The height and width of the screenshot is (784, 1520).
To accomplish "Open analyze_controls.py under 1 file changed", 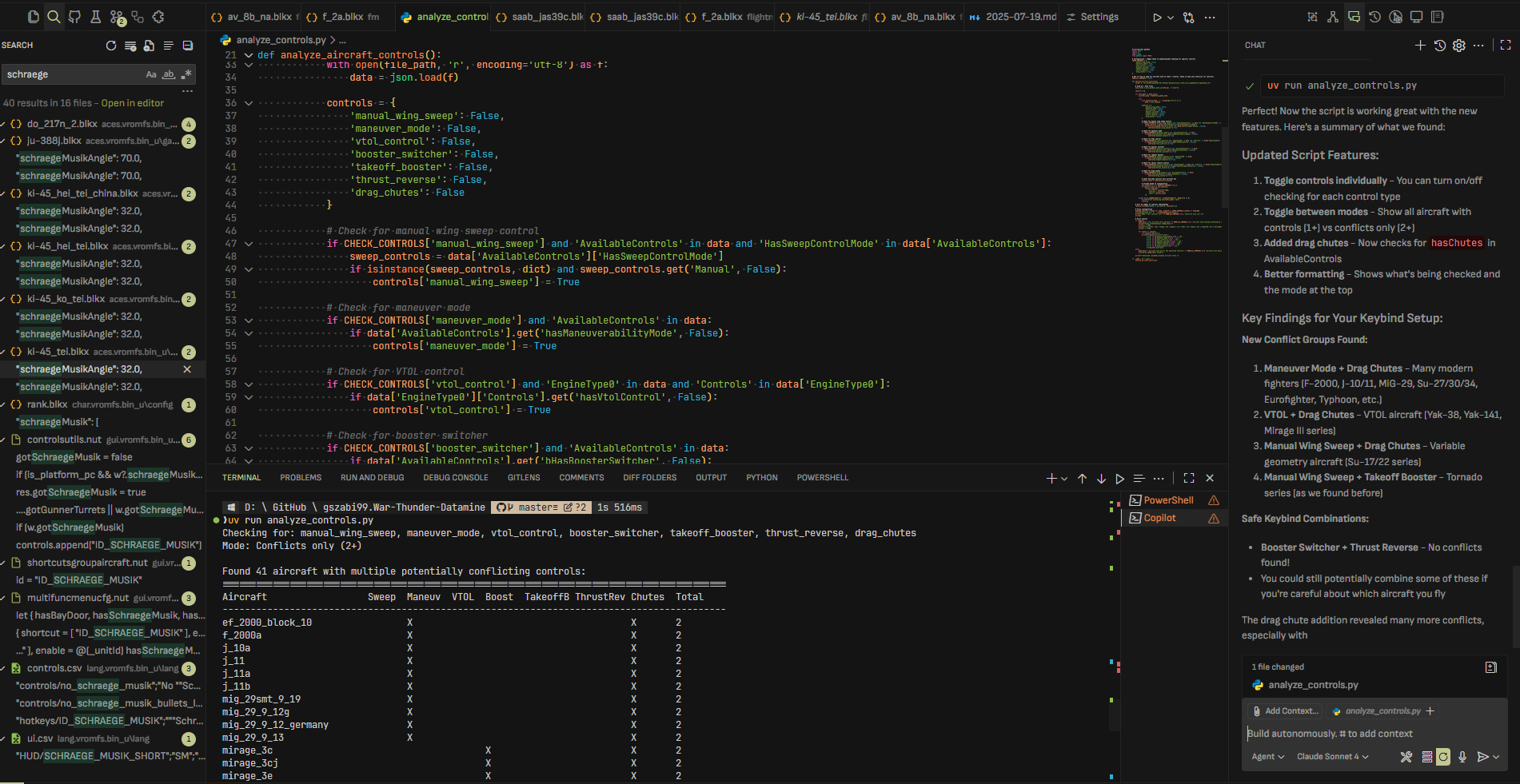I will (1312, 685).
